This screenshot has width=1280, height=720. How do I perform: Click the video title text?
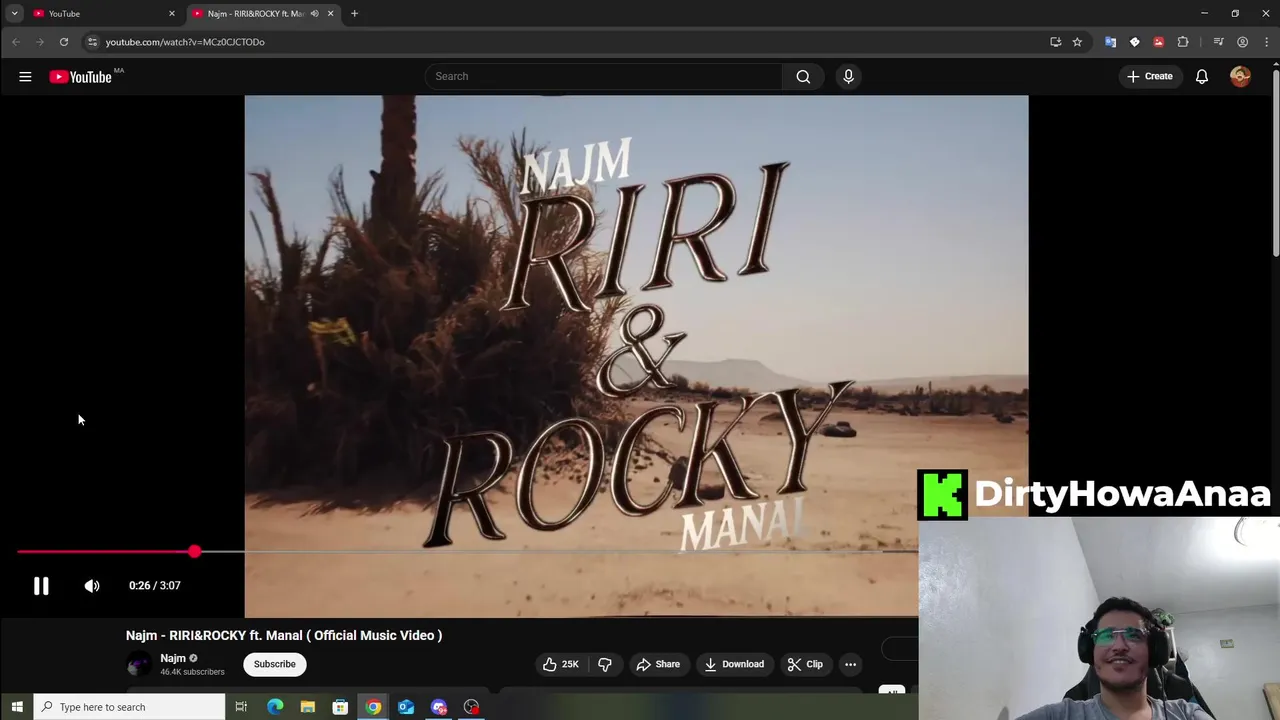(x=284, y=635)
